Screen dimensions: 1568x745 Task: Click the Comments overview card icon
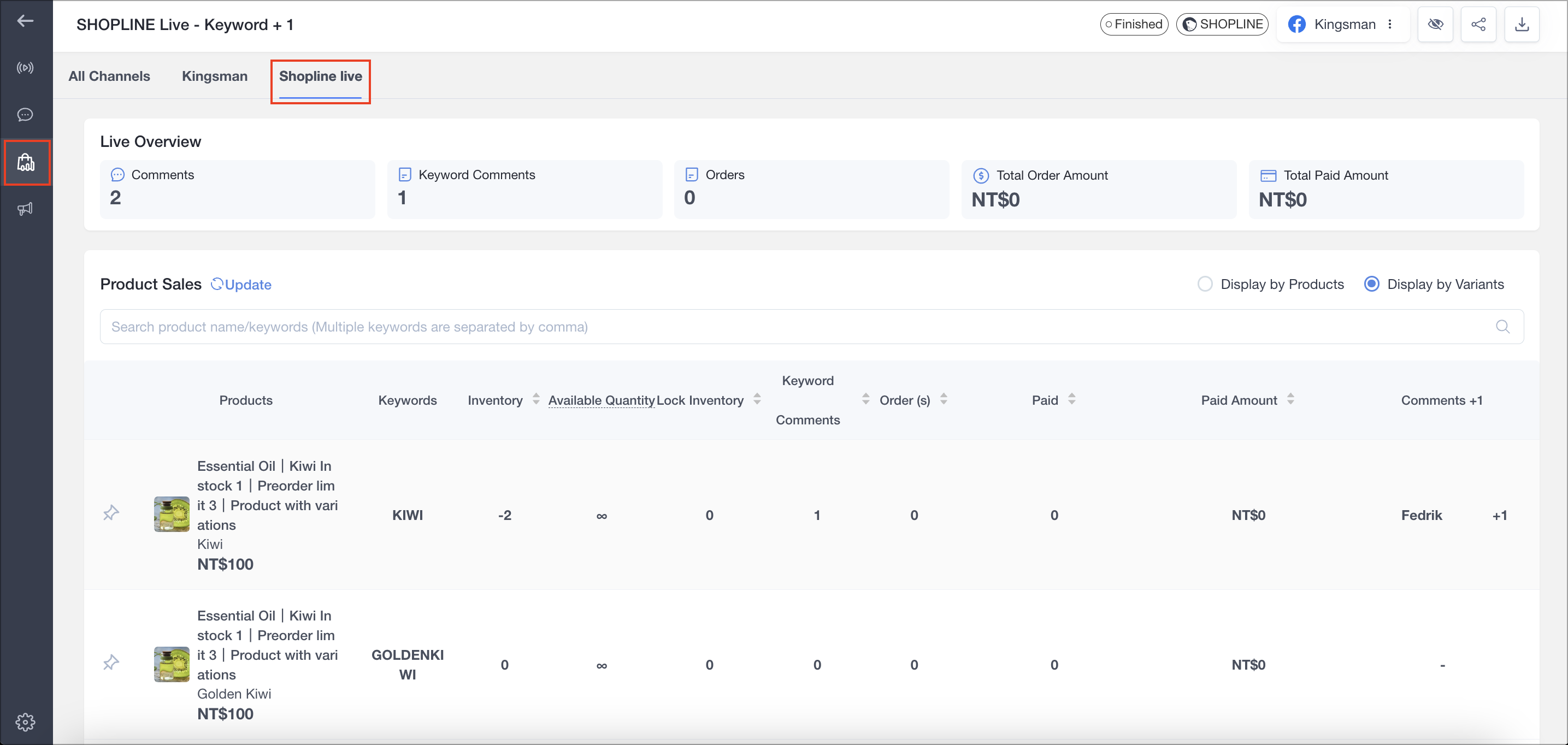point(117,175)
